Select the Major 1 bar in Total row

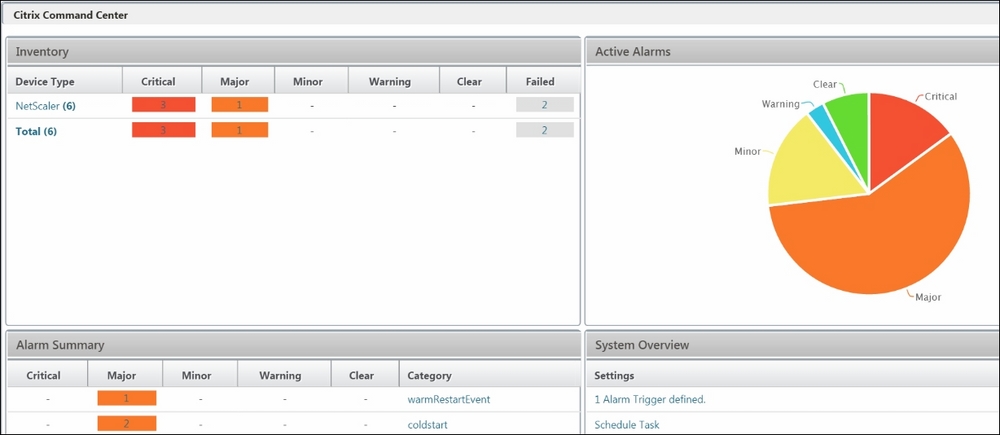point(239,130)
